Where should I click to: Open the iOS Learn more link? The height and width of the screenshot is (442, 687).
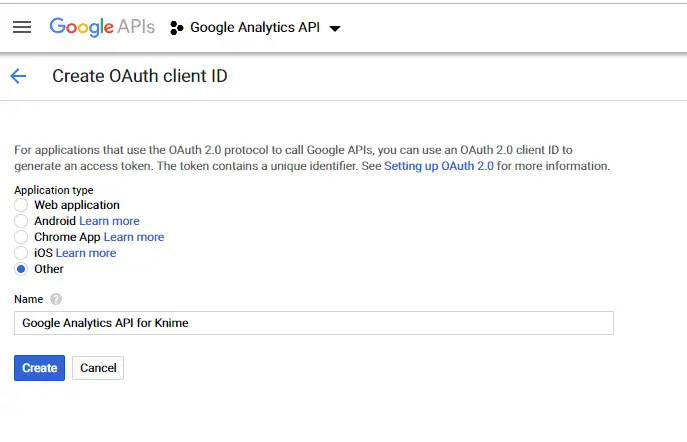(86, 253)
